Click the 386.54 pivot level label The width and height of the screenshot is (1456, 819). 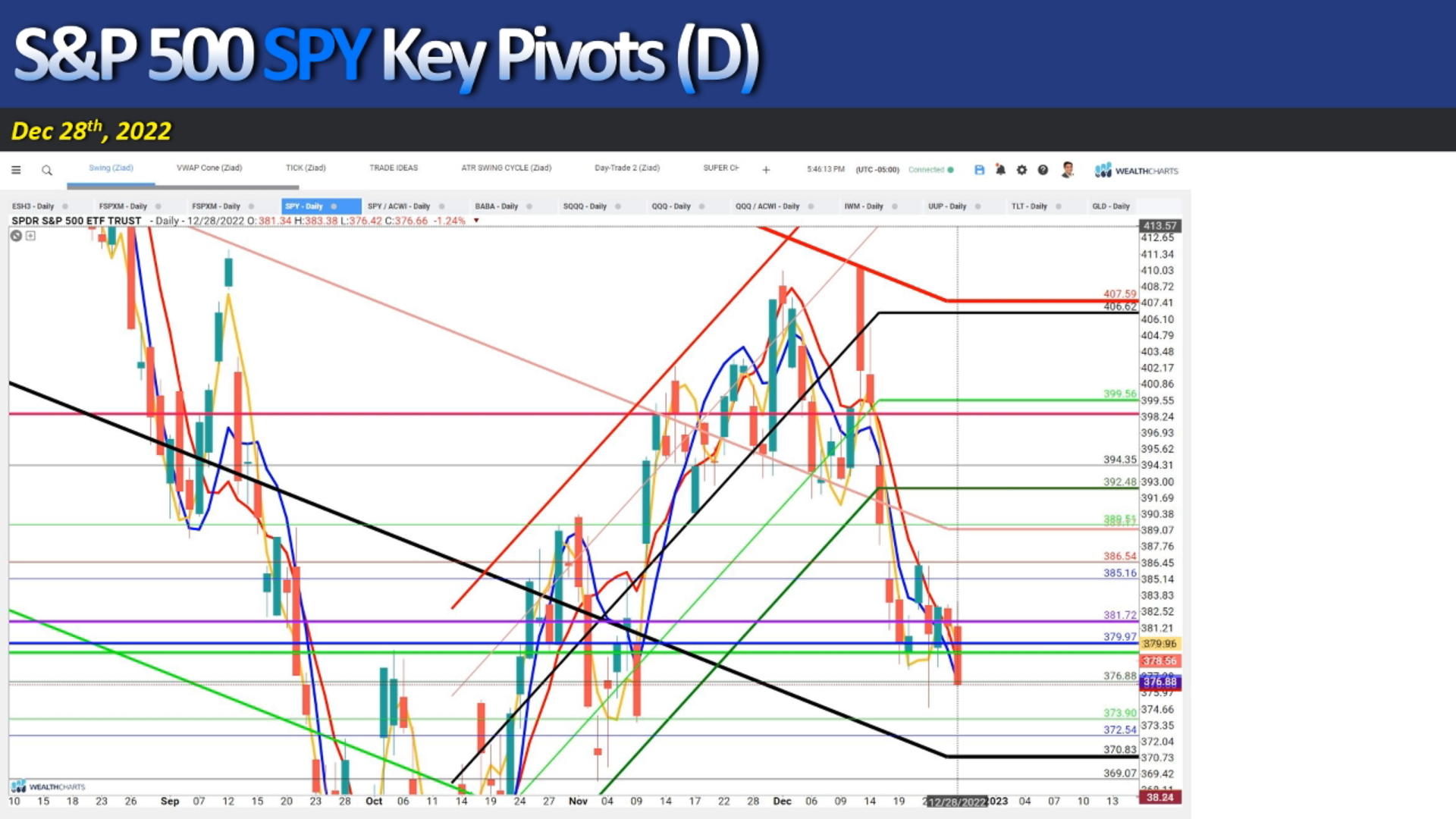point(1120,556)
